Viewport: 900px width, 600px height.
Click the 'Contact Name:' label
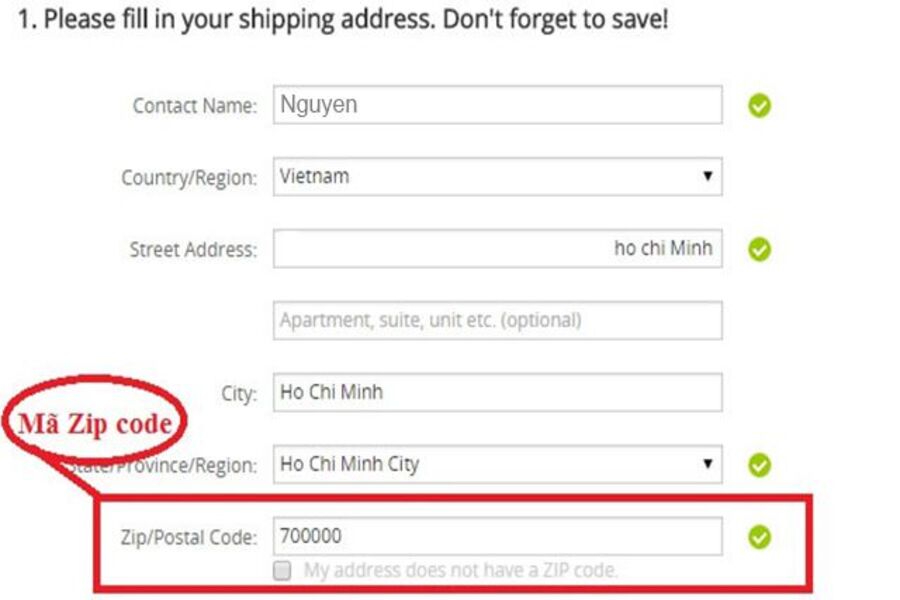tap(194, 106)
